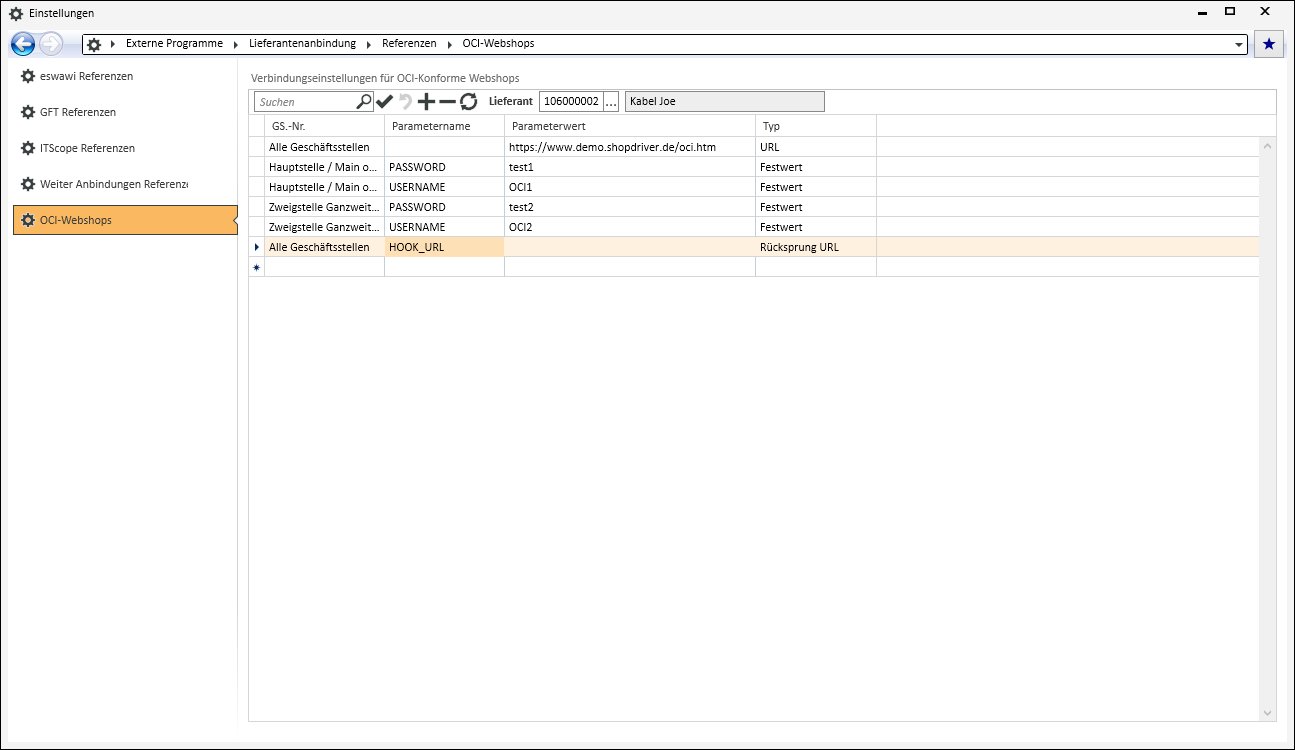Sort by GS.-Nr. column header
Image resolution: width=1295 pixels, height=750 pixels.
[x=324, y=126]
